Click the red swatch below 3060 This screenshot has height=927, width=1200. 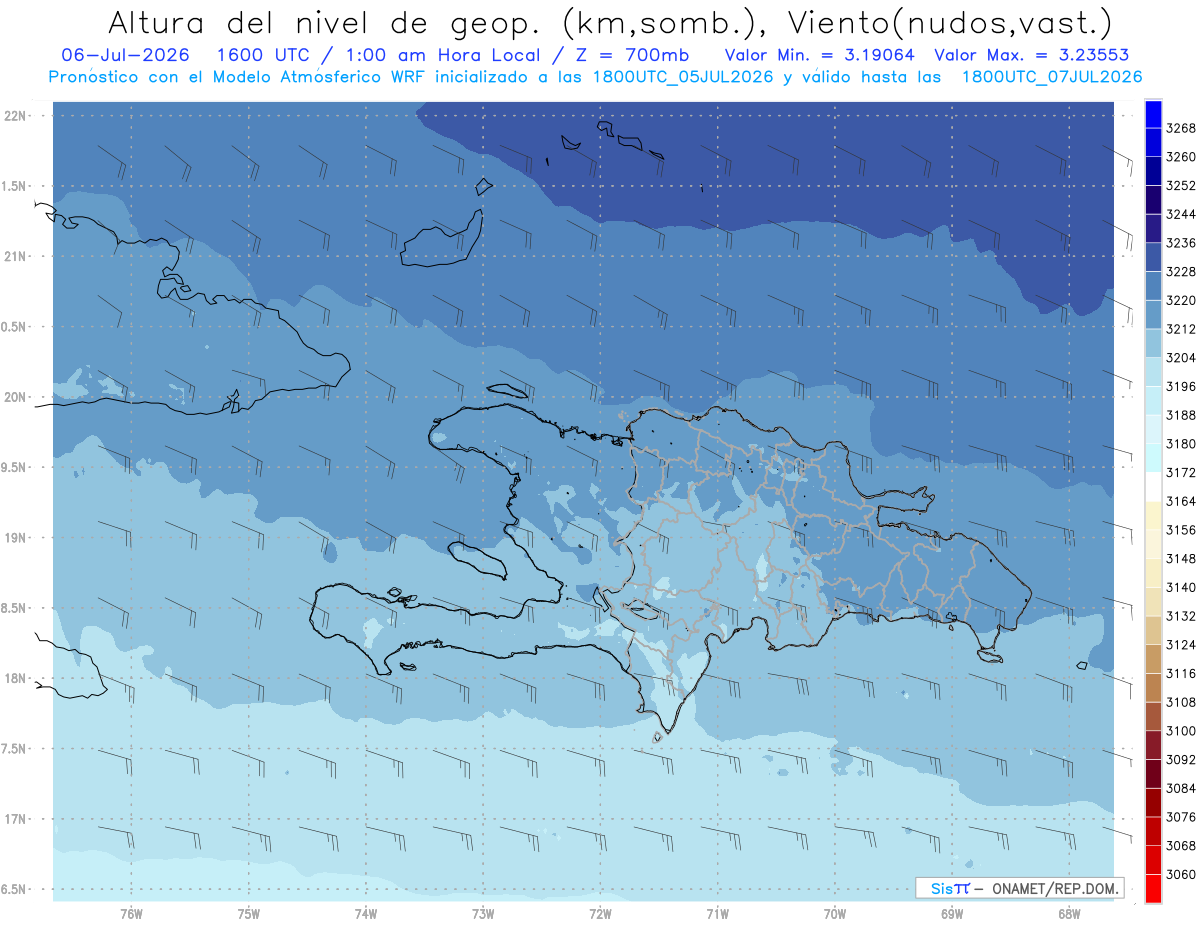[x=1152, y=888]
